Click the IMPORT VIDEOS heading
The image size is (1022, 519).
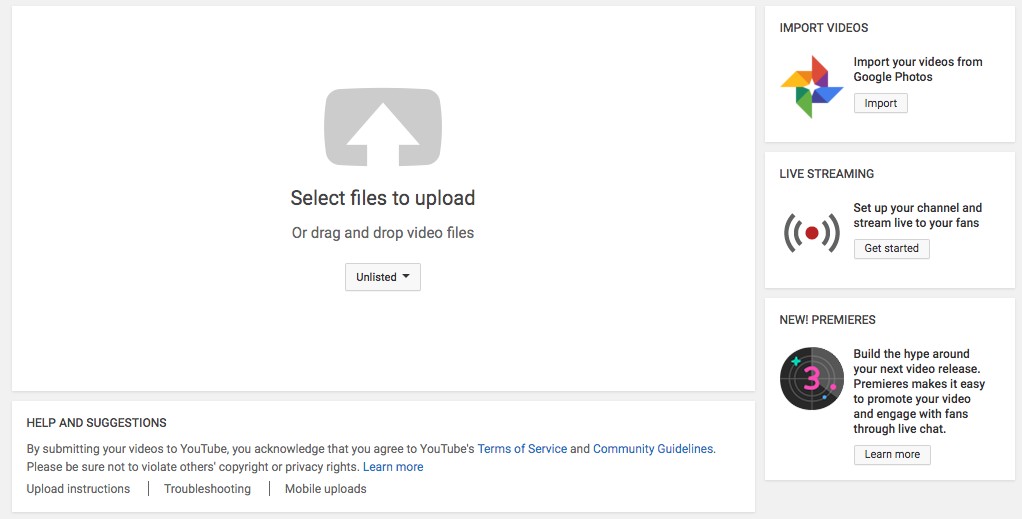click(x=823, y=28)
